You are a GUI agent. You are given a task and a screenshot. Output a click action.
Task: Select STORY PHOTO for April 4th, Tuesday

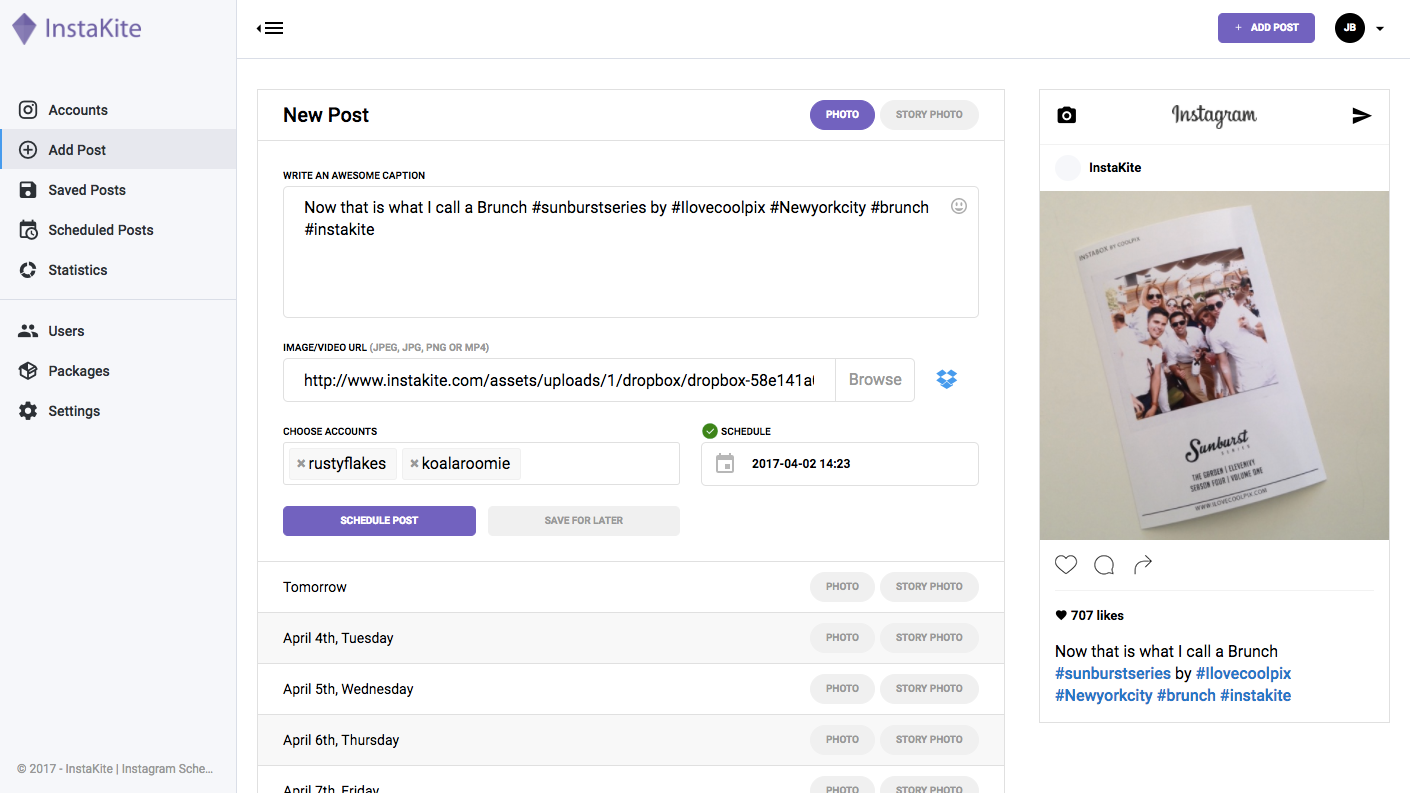929,638
